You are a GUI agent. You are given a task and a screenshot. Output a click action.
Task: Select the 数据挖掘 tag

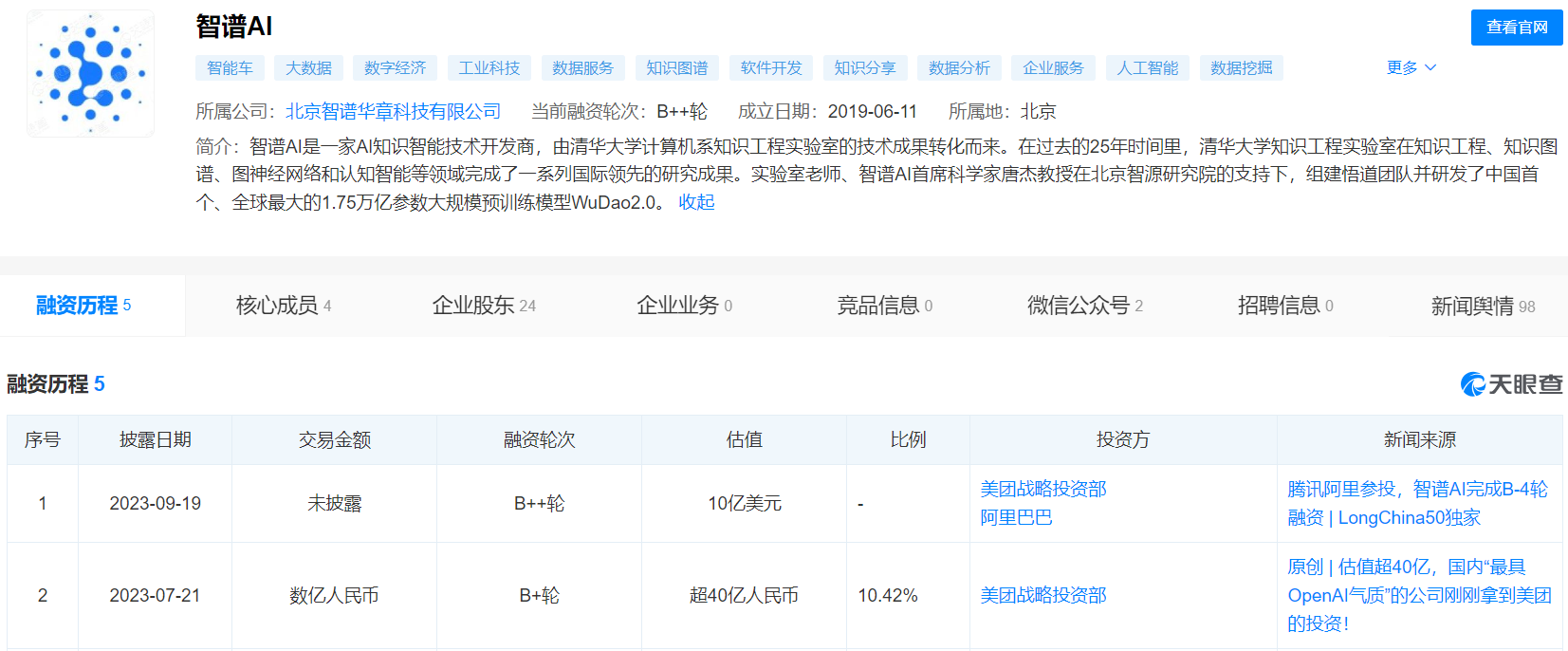tap(1241, 67)
